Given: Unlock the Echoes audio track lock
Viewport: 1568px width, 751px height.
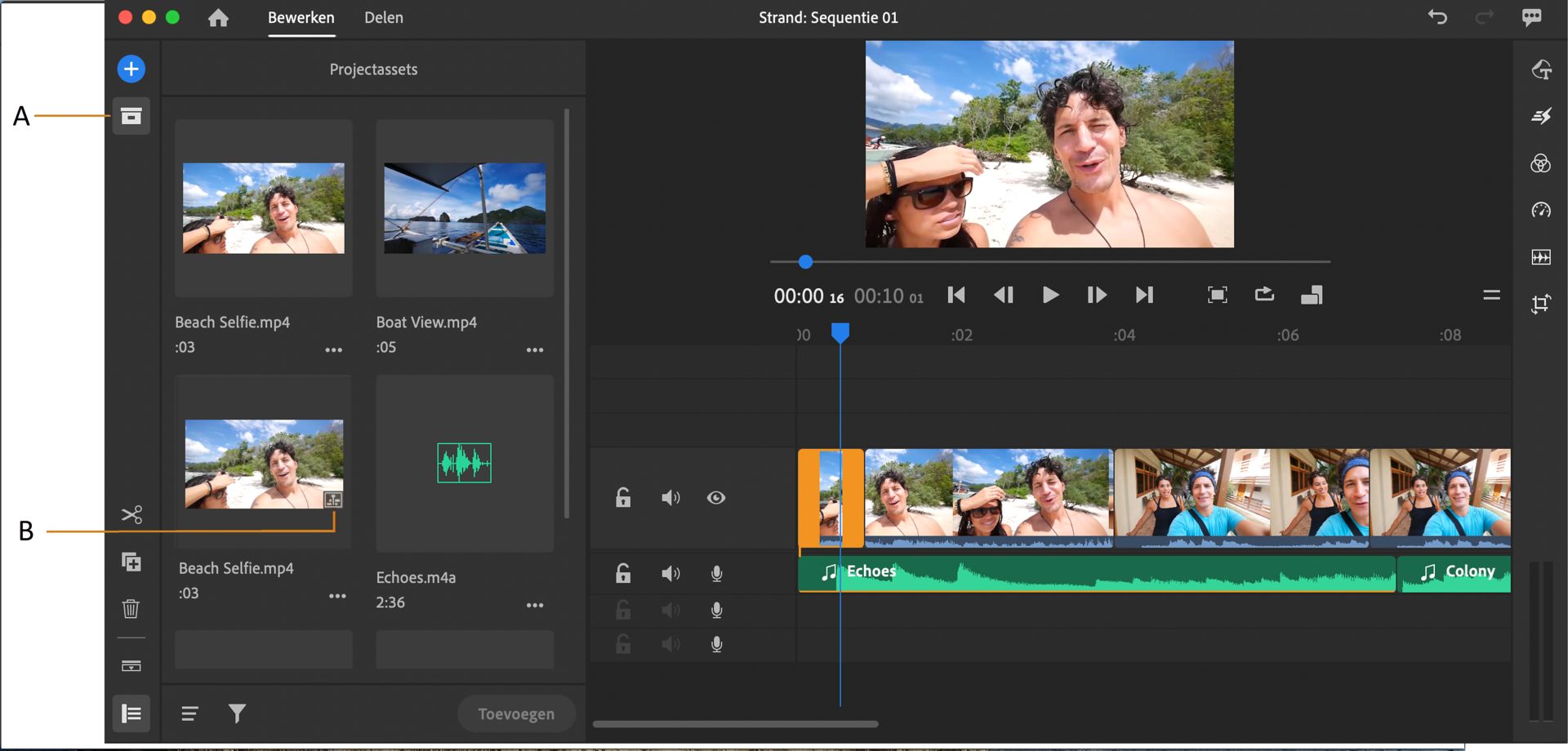Looking at the screenshot, I should [x=623, y=574].
